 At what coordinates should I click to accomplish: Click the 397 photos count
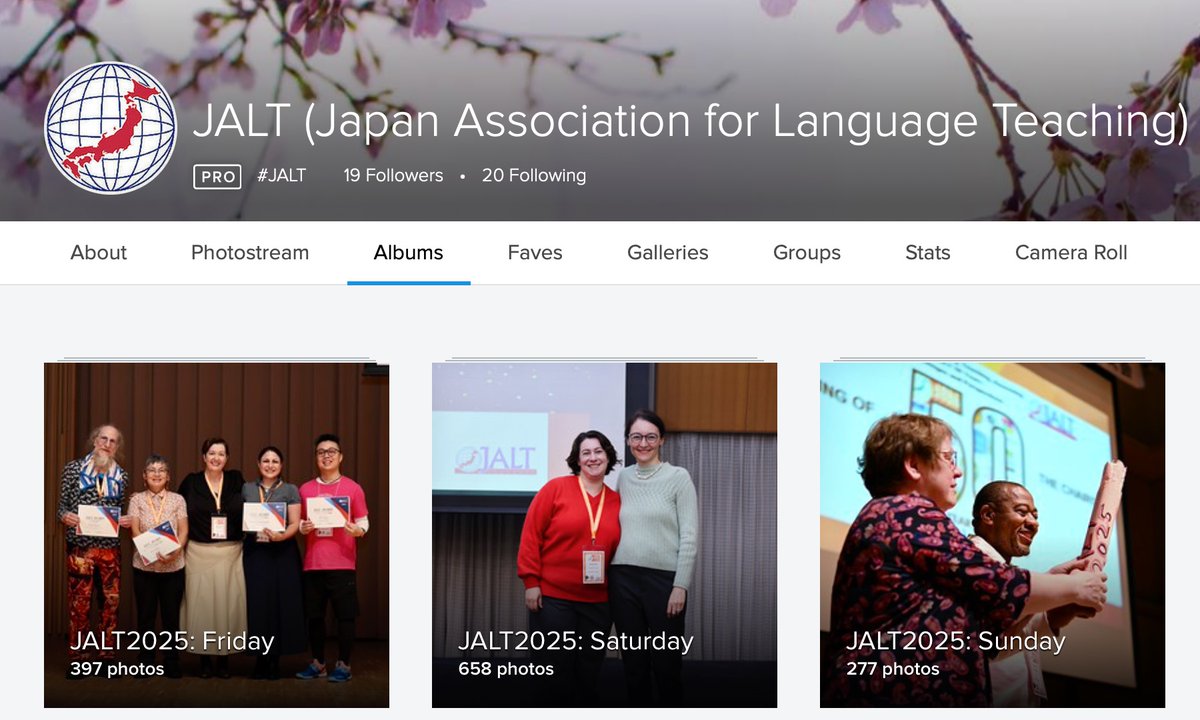pyautogui.click(x=117, y=669)
